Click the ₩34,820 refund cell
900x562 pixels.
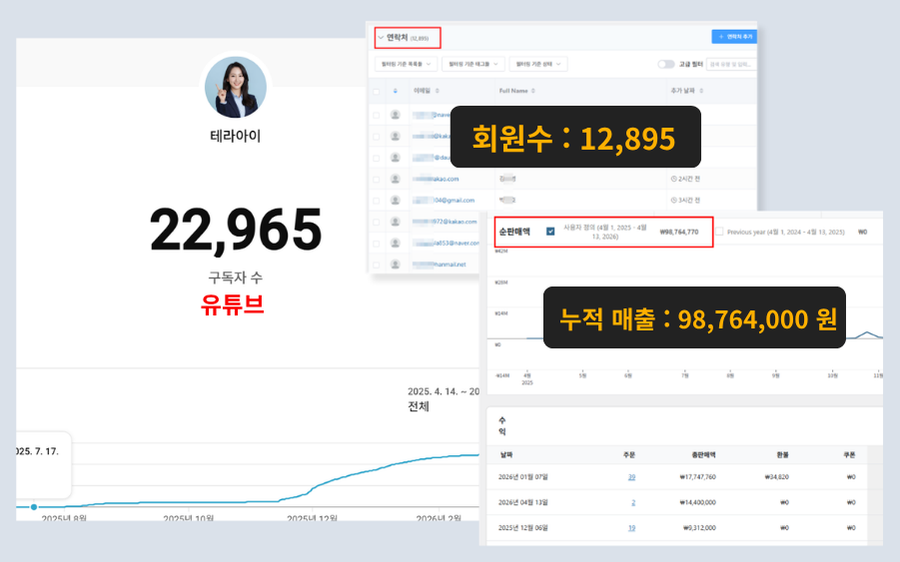[777, 477]
